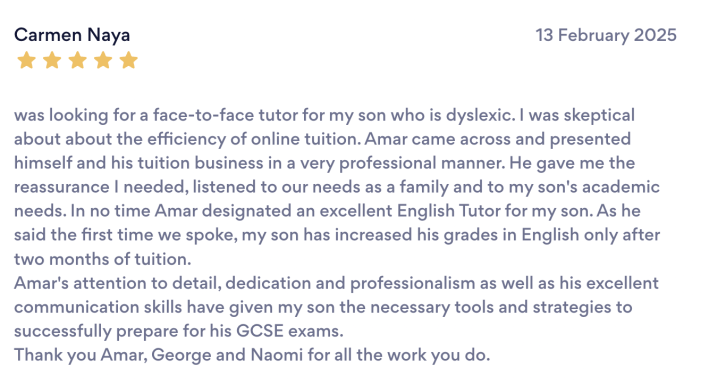709x384 pixels.
Task: Click the second gold rating star
Action: [x=52, y=60]
